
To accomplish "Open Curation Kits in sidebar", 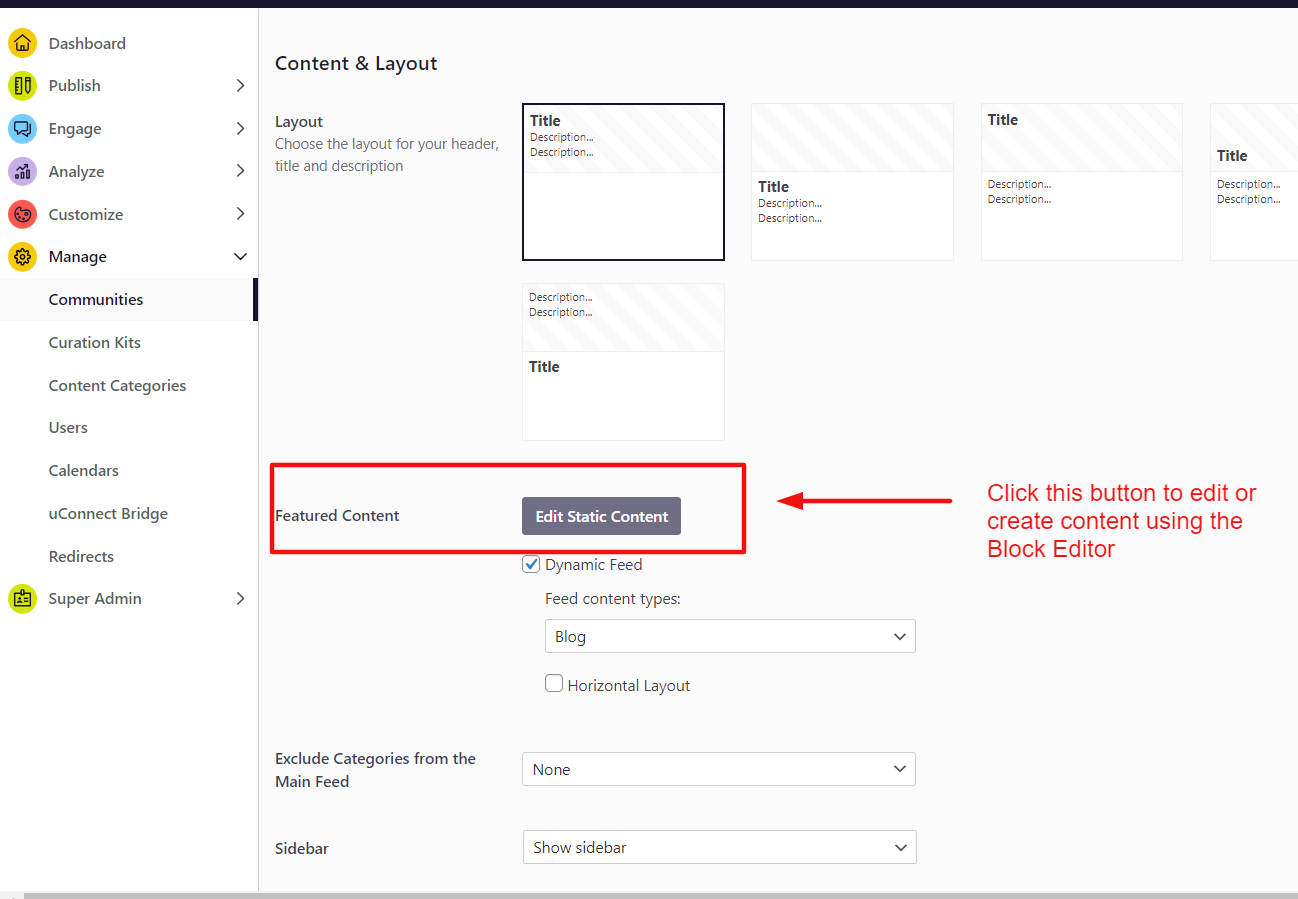I will (x=94, y=343).
